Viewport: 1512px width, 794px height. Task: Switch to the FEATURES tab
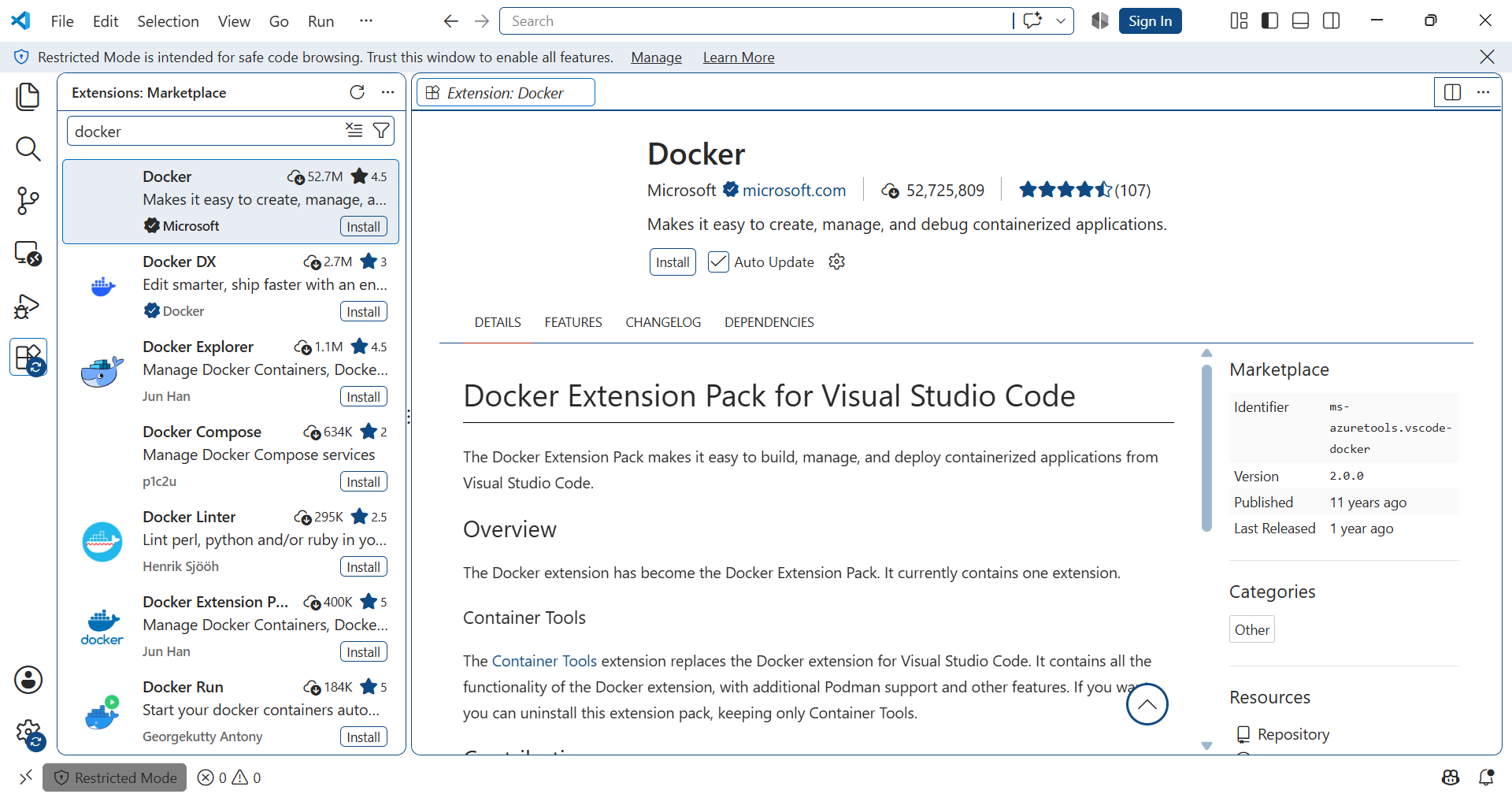pos(573,322)
